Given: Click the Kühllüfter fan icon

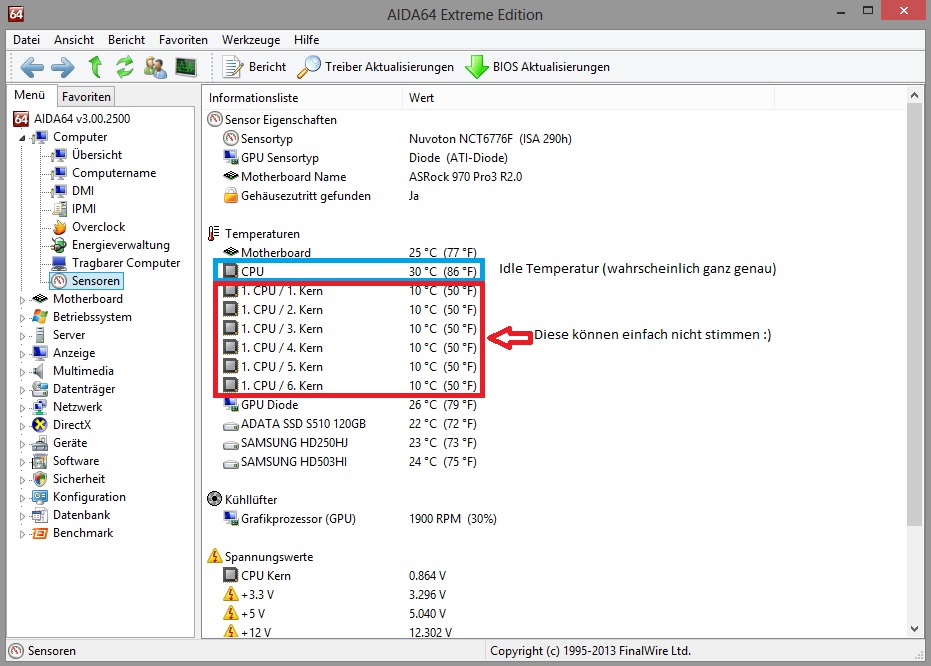Looking at the screenshot, I should [214, 499].
